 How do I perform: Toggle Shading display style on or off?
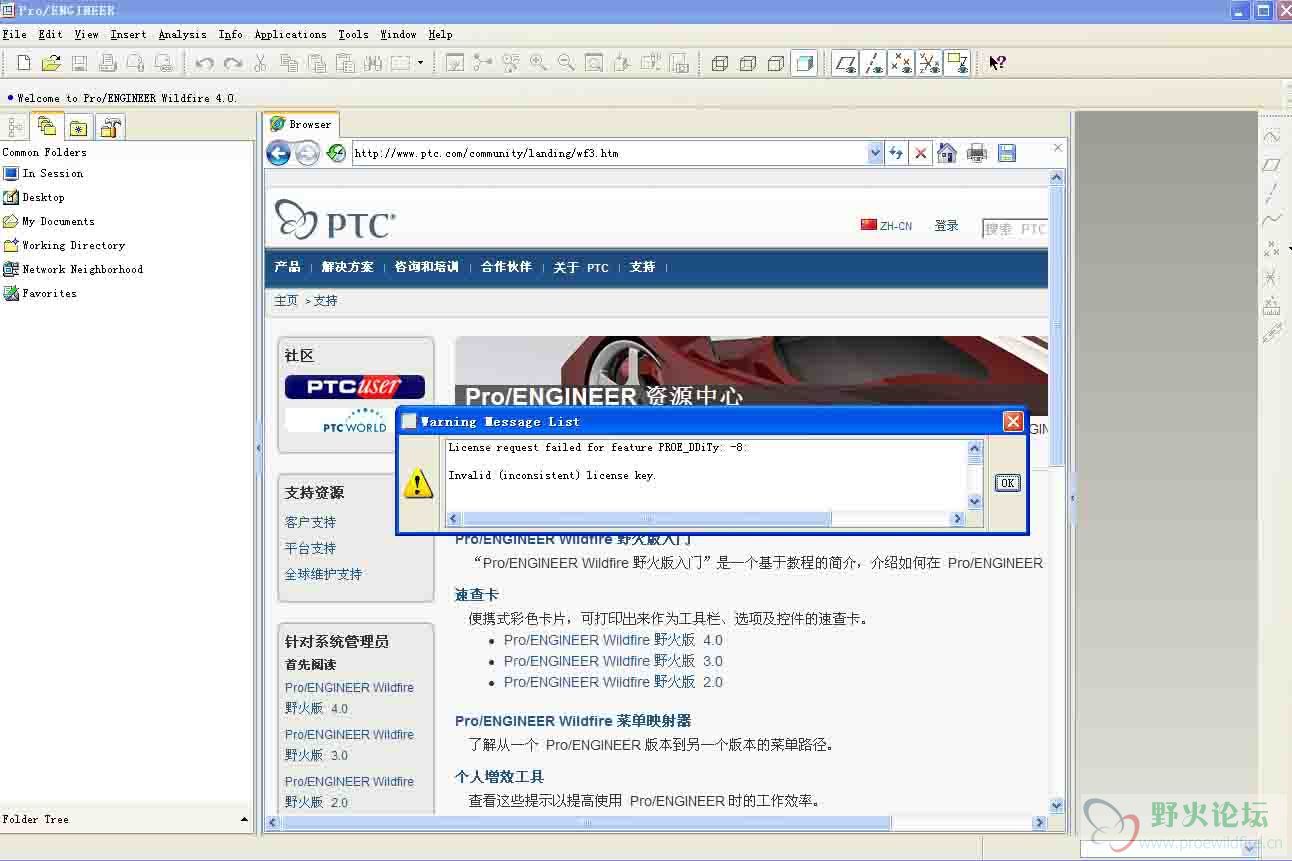click(x=803, y=63)
